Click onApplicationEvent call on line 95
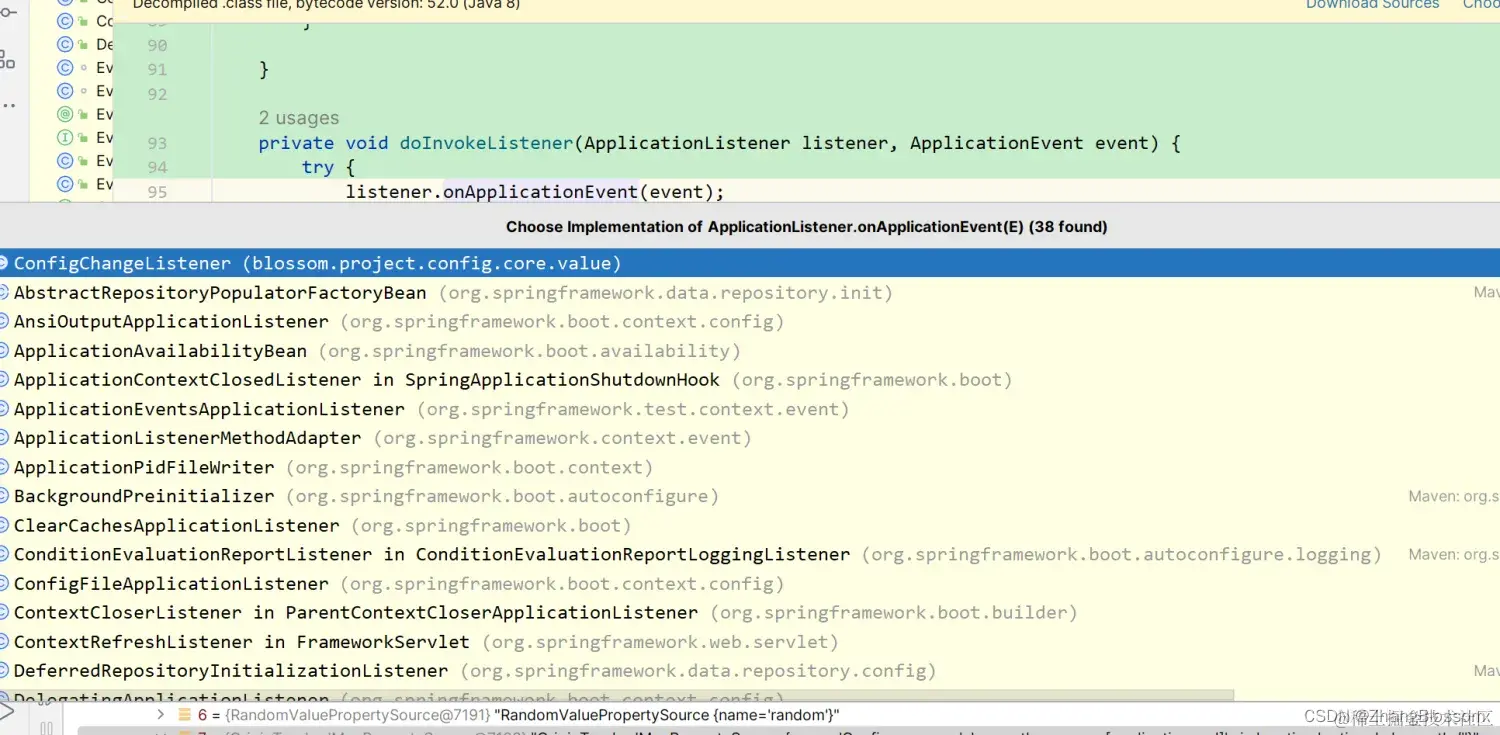This screenshot has height=735, width=1500. (540, 191)
